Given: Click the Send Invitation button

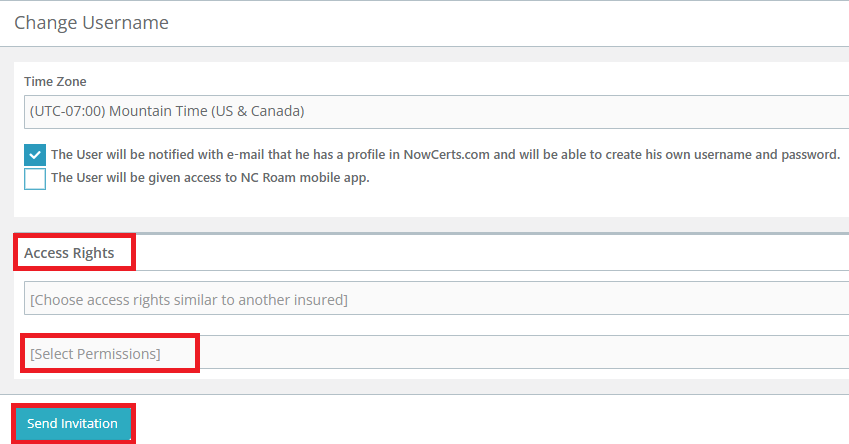Looking at the screenshot, I should [x=73, y=423].
